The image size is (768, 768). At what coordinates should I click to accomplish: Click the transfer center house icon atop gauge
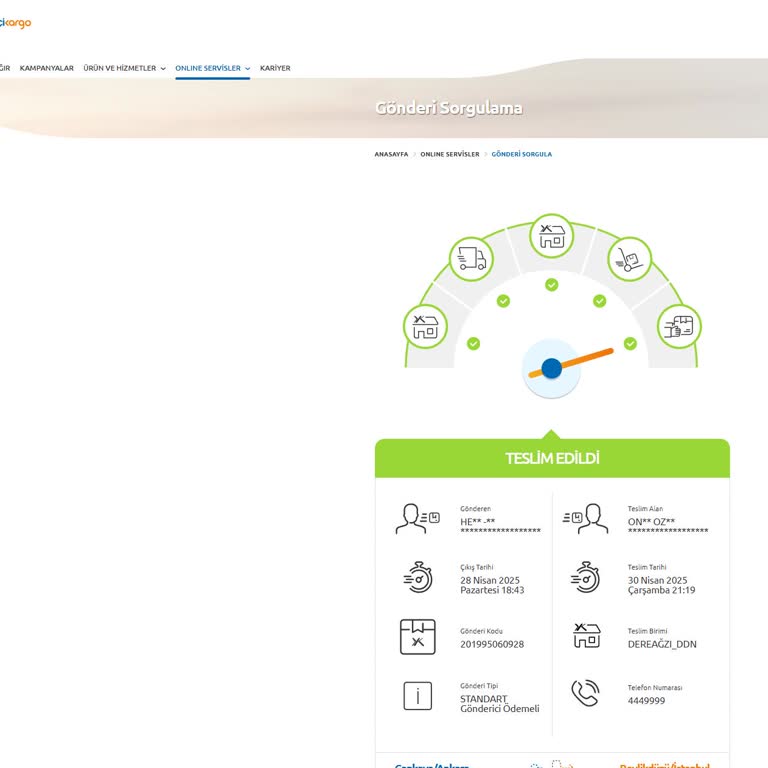coord(552,236)
